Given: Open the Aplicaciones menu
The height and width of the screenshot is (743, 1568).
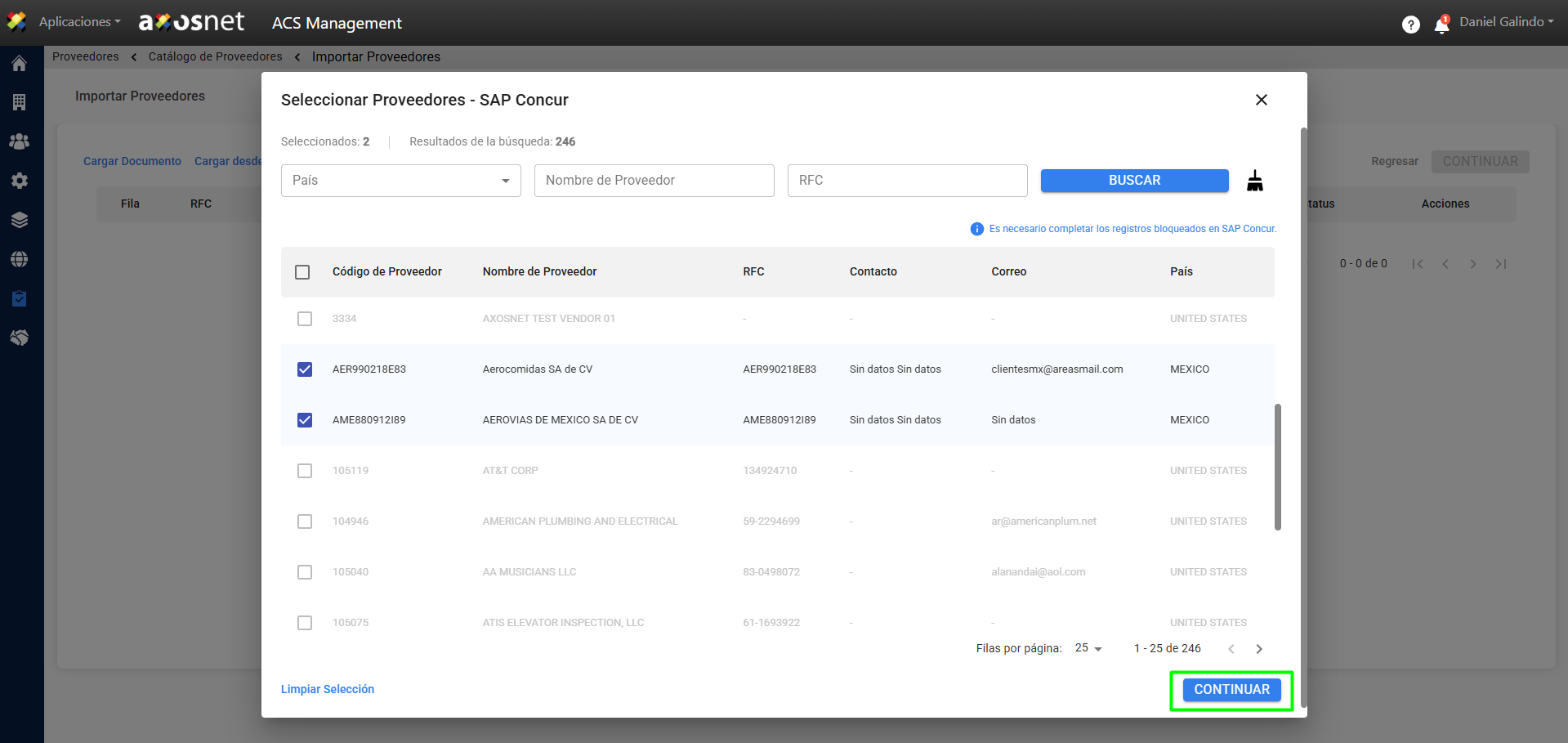Looking at the screenshot, I should [78, 22].
